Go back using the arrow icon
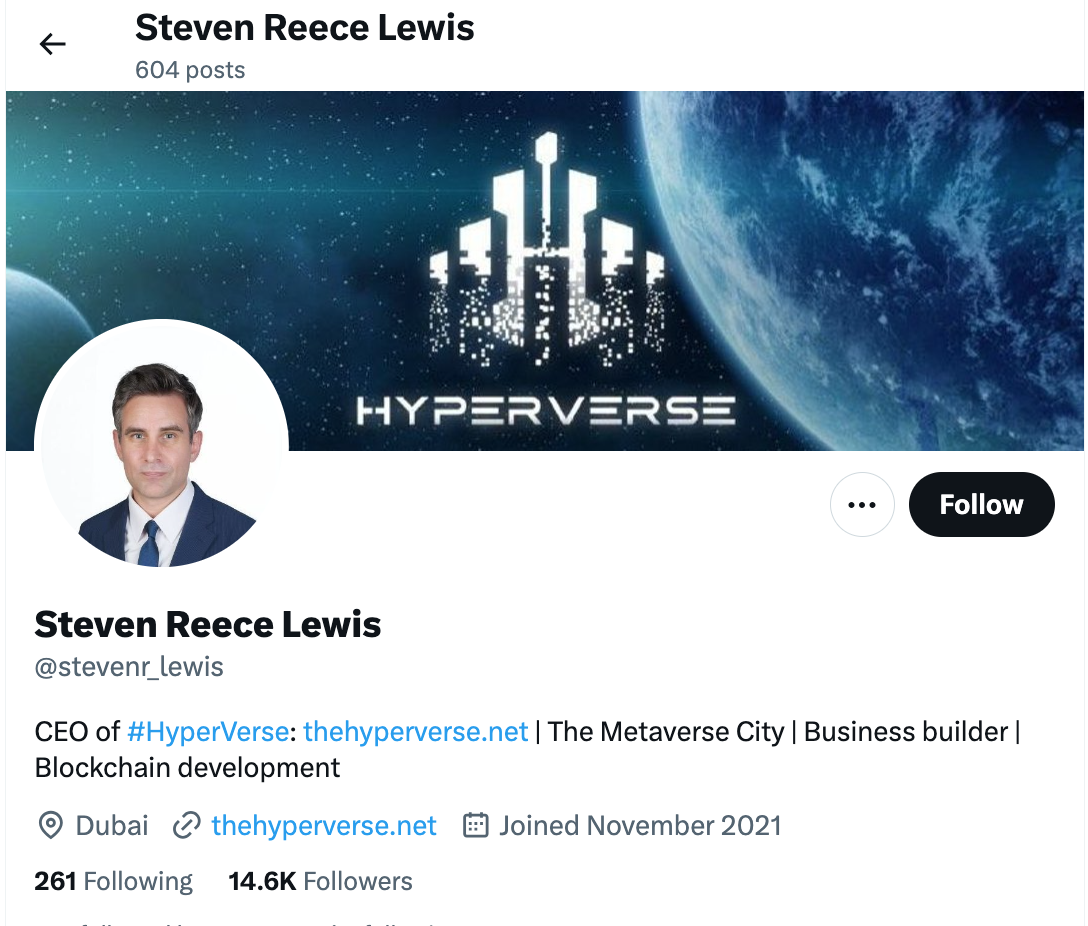Viewport: 1088px width, 926px height. pos(52,44)
